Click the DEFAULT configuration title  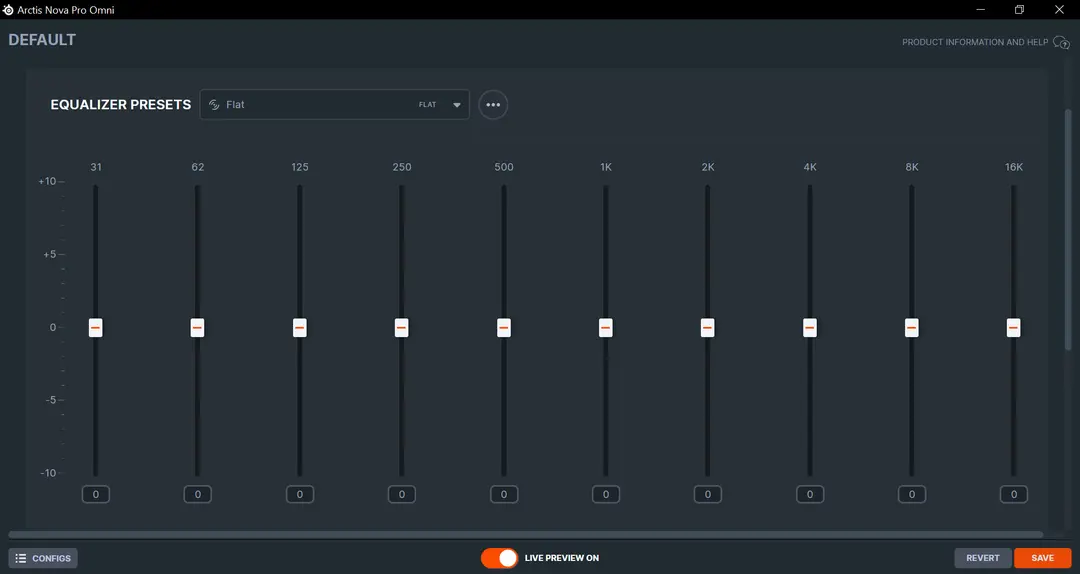(x=42, y=40)
